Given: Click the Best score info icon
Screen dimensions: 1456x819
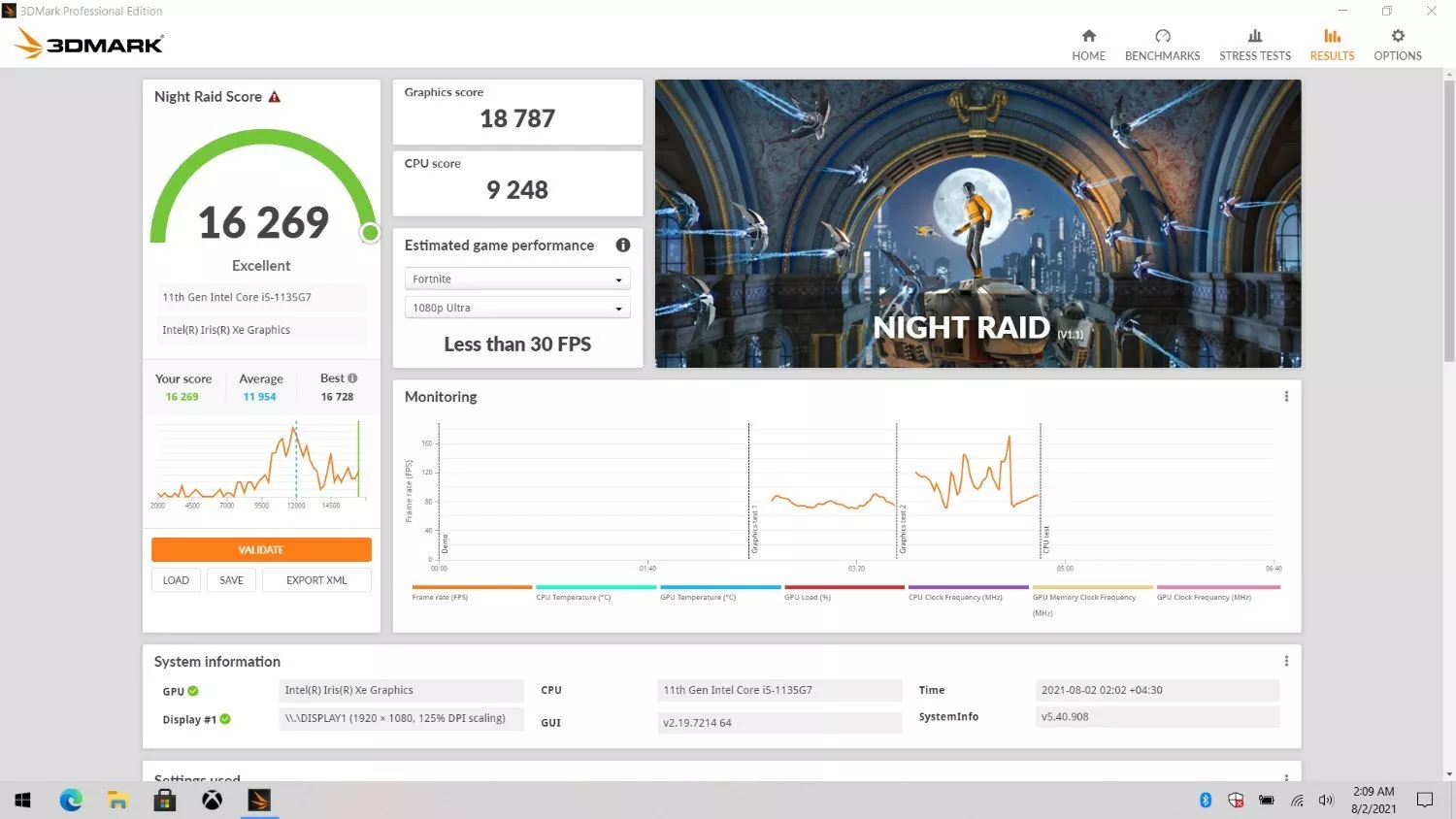Looking at the screenshot, I should tap(352, 378).
